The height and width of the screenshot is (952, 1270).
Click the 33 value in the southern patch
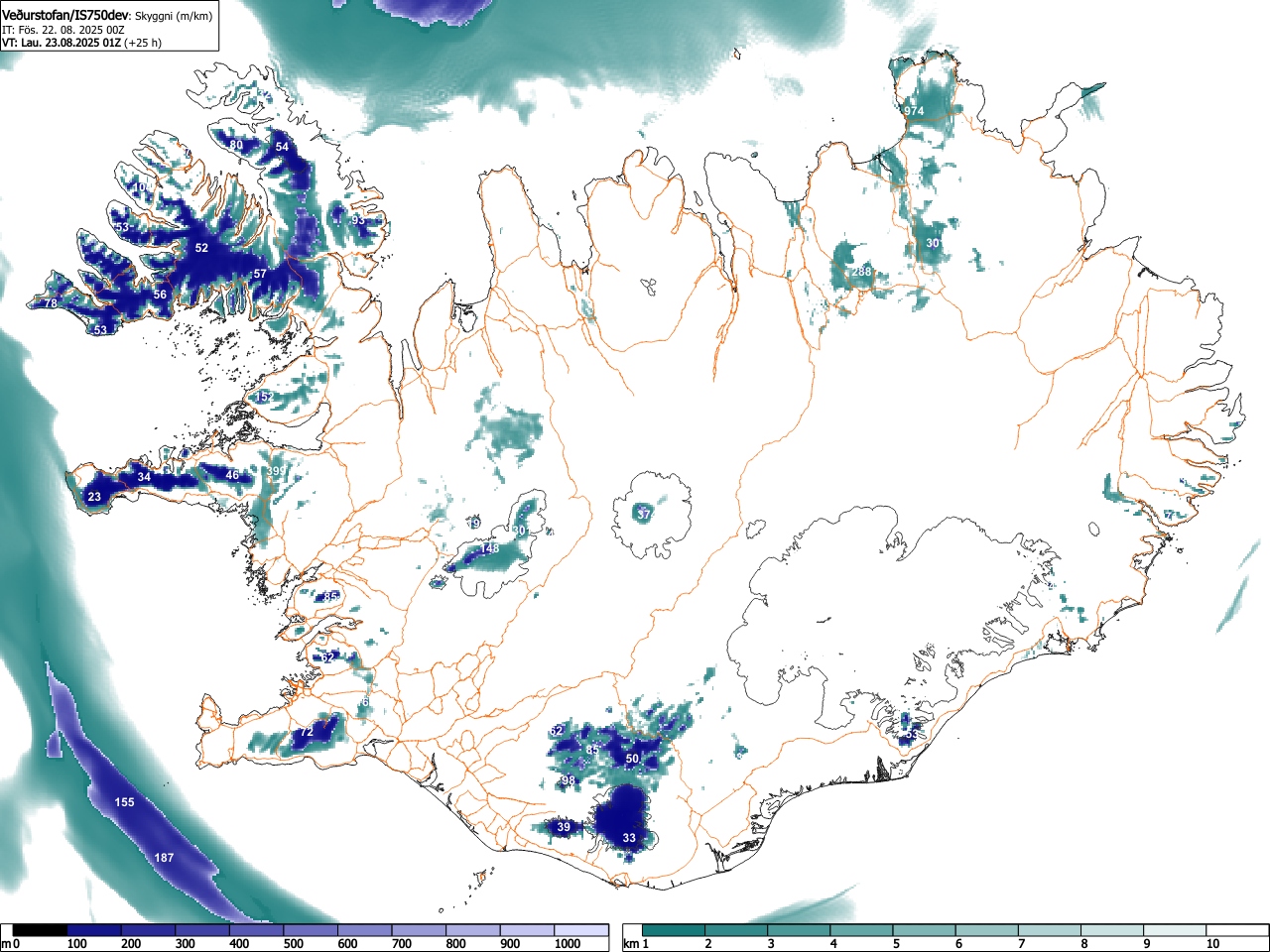(629, 838)
